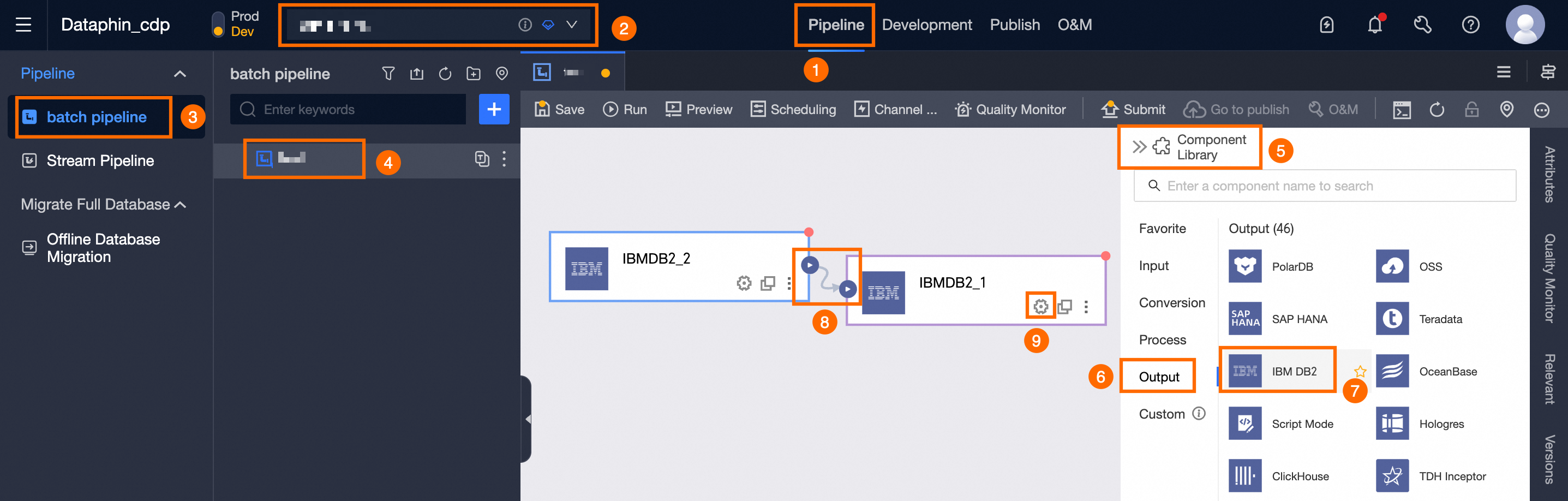1568x501 pixels.
Task: Open Channel settings in toolbar
Action: pos(895,110)
